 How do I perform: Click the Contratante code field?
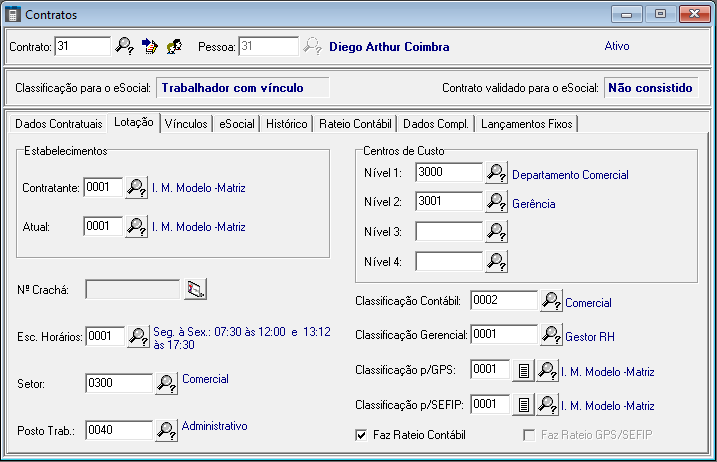pos(103,187)
